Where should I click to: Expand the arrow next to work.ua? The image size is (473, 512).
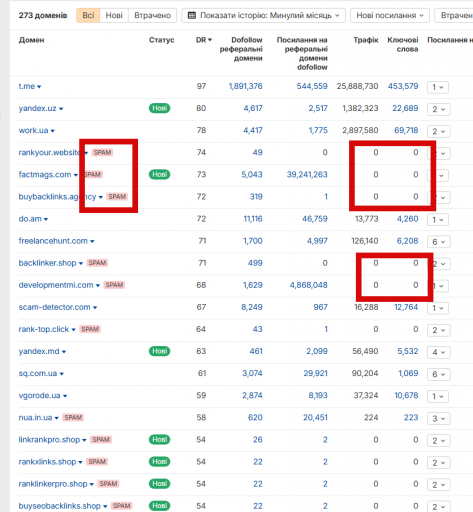(53, 131)
